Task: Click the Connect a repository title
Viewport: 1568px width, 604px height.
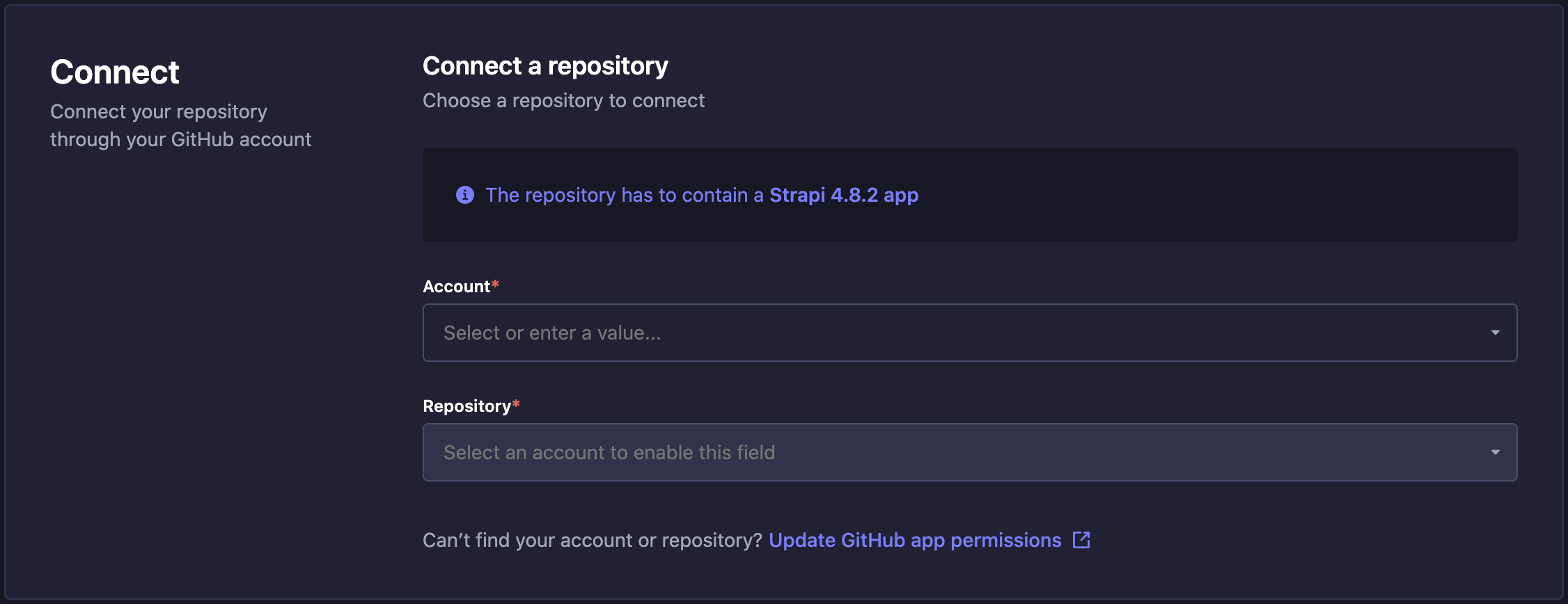Action: pyautogui.click(x=545, y=65)
